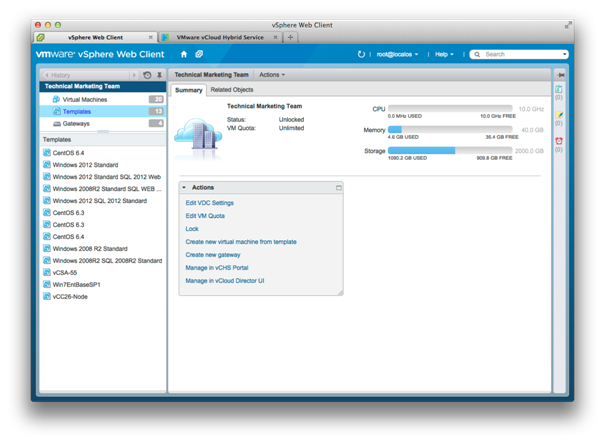Screen dimensions: 604x443
Task: Click the search magnifier icon
Action: [x=477, y=54]
